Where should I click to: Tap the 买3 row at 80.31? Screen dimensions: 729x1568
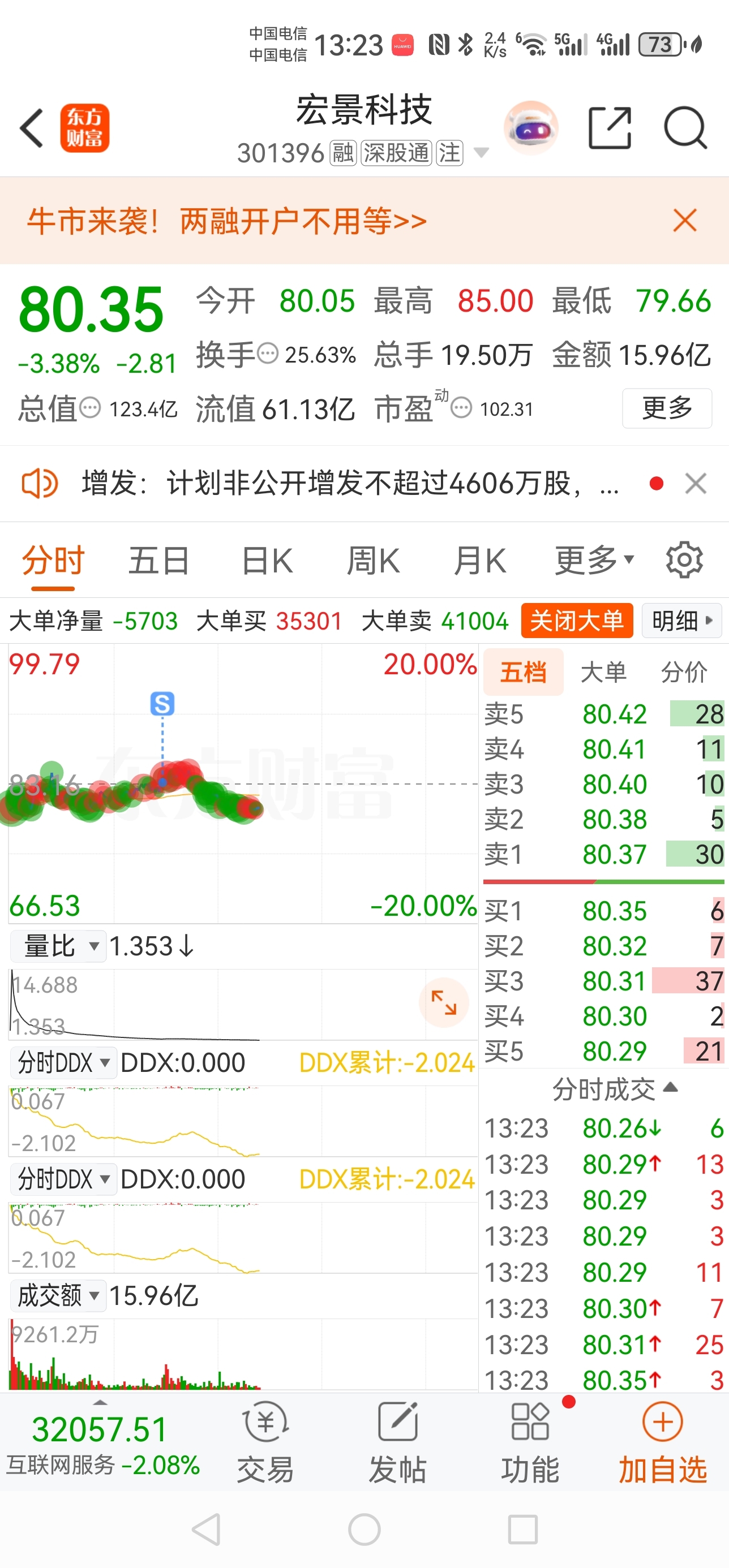(603, 981)
